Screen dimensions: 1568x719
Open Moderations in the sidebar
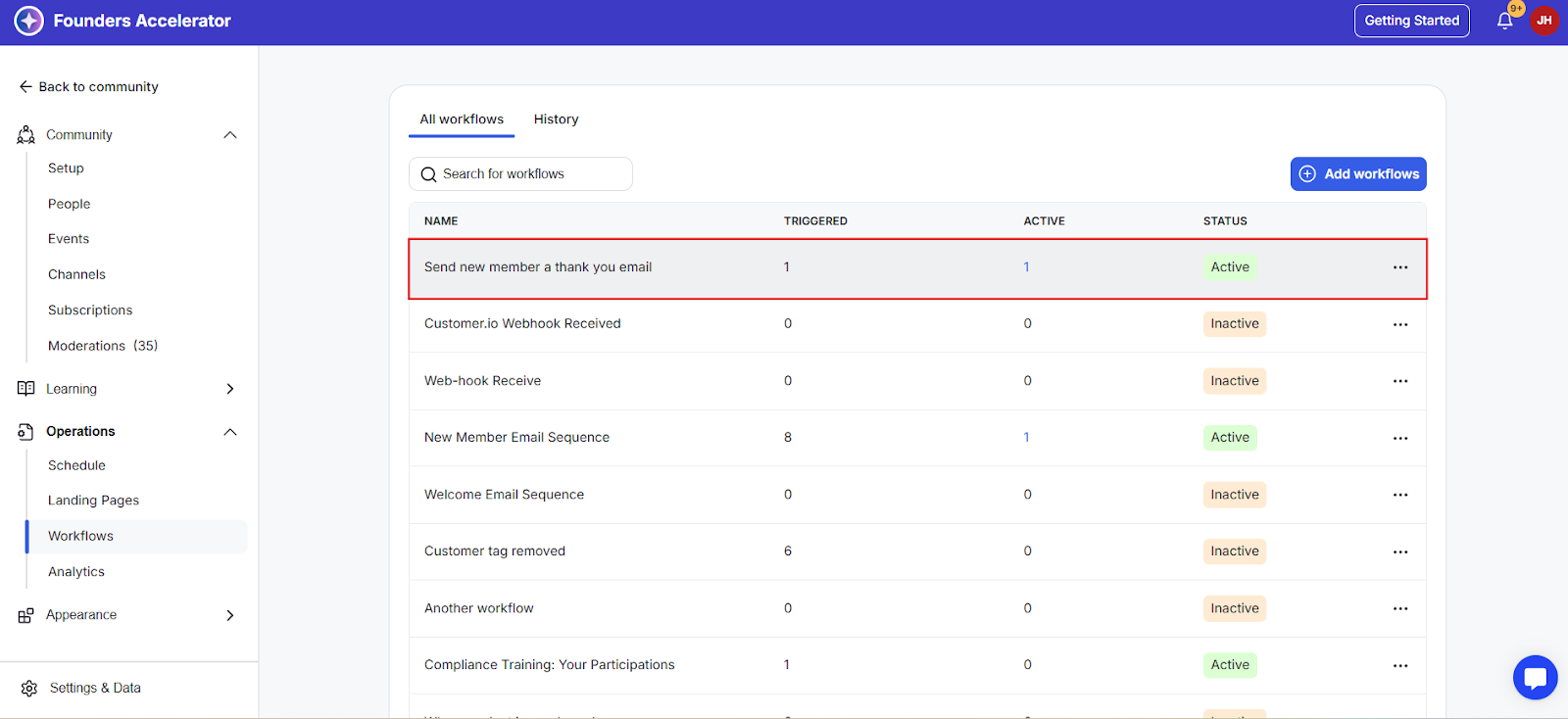[102, 346]
